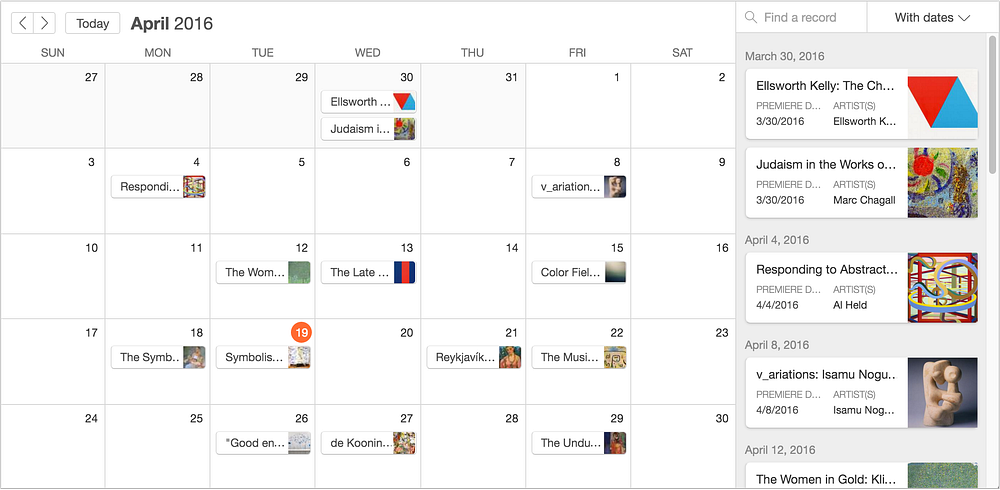Image resolution: width=1000 pixels, height=490 pixels.
Task: Open the Ellsworth Kelly record card in sidebar
Action: pyautogui.click(x=862, y=104)
